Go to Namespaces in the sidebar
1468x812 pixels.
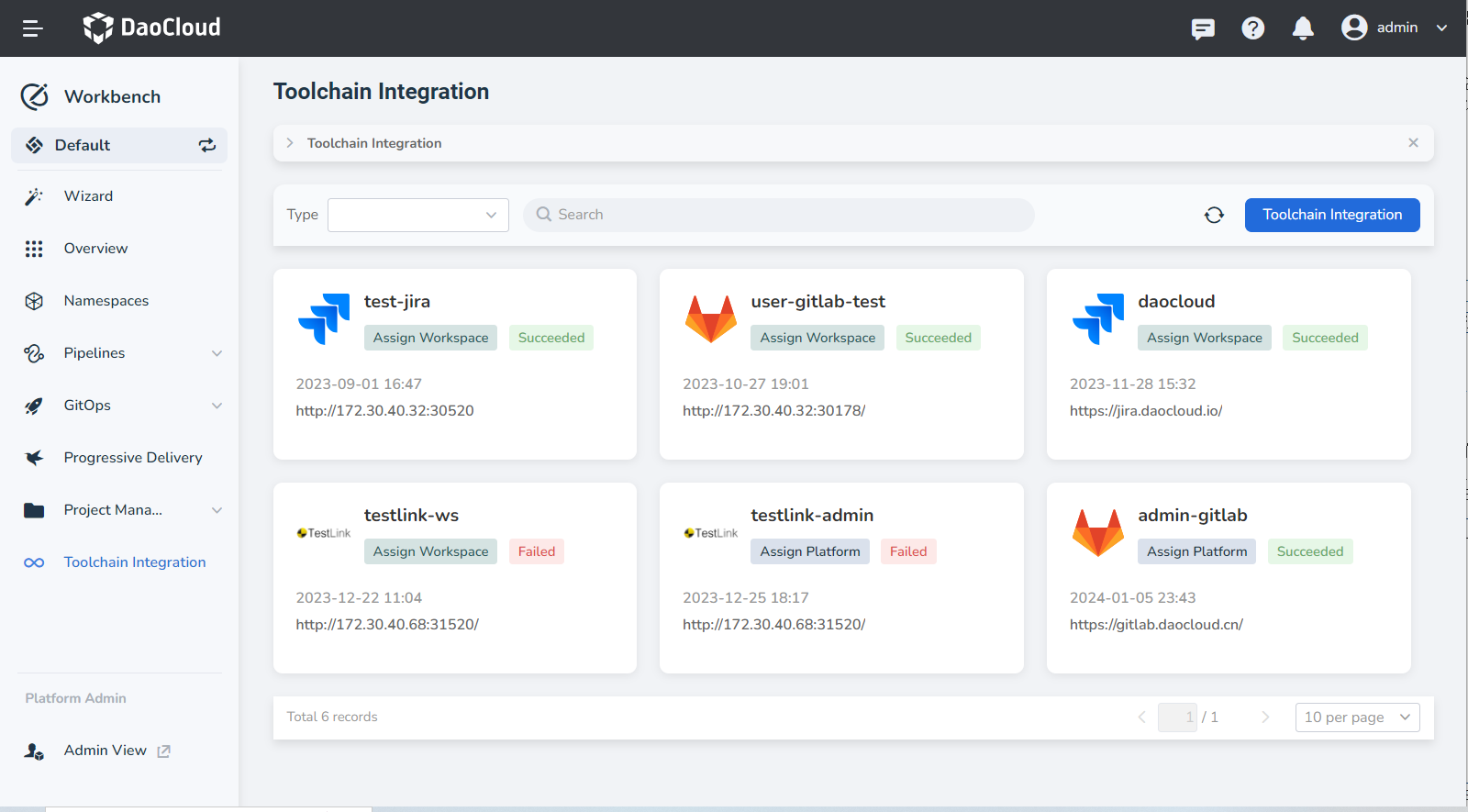[x=106, y=301]
